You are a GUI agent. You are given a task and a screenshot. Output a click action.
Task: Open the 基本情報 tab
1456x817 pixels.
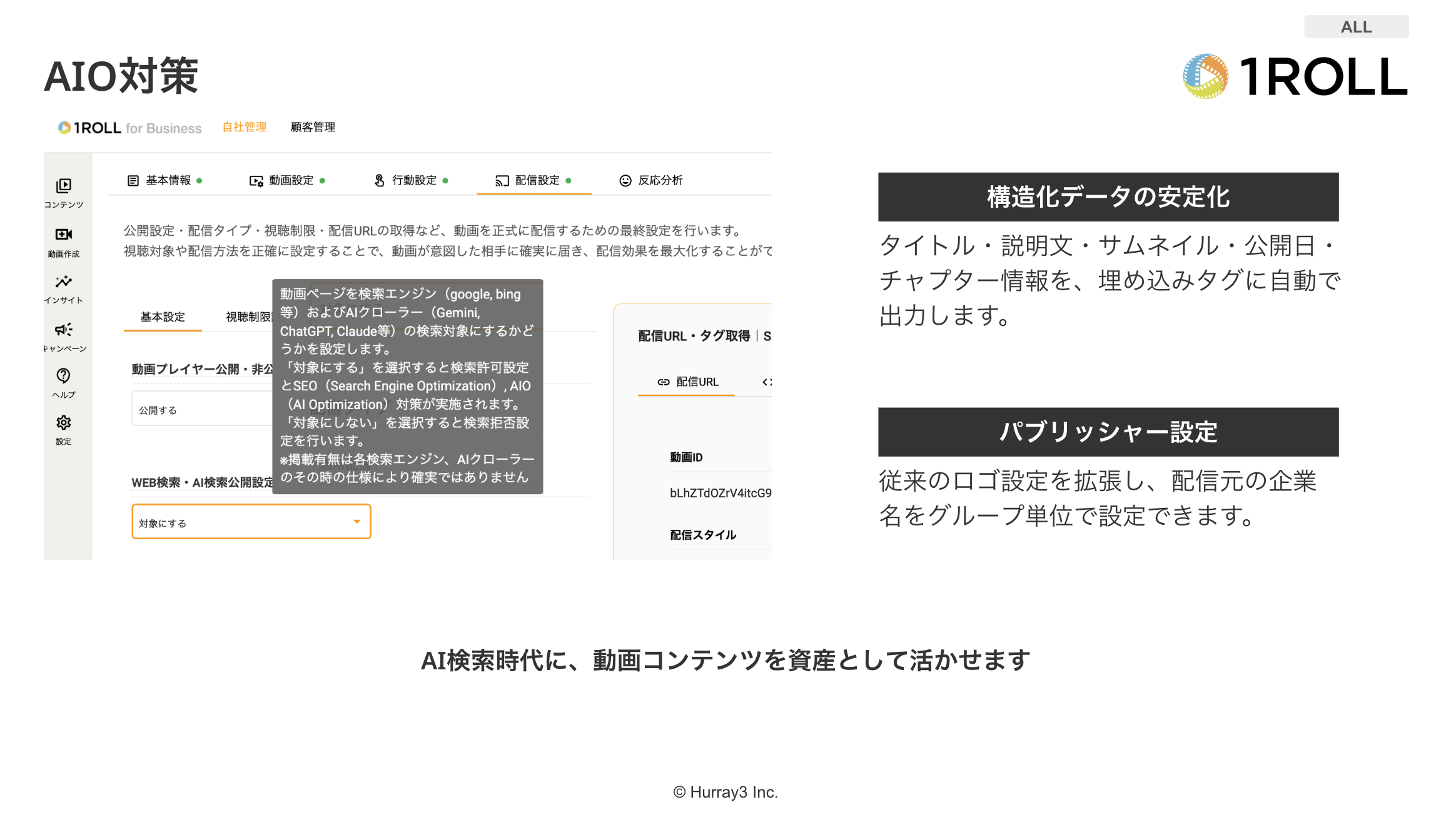[x=164, y=181]
